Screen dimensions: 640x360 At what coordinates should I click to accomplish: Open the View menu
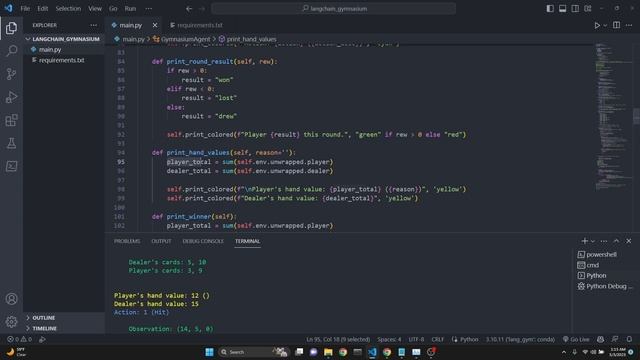95,9
